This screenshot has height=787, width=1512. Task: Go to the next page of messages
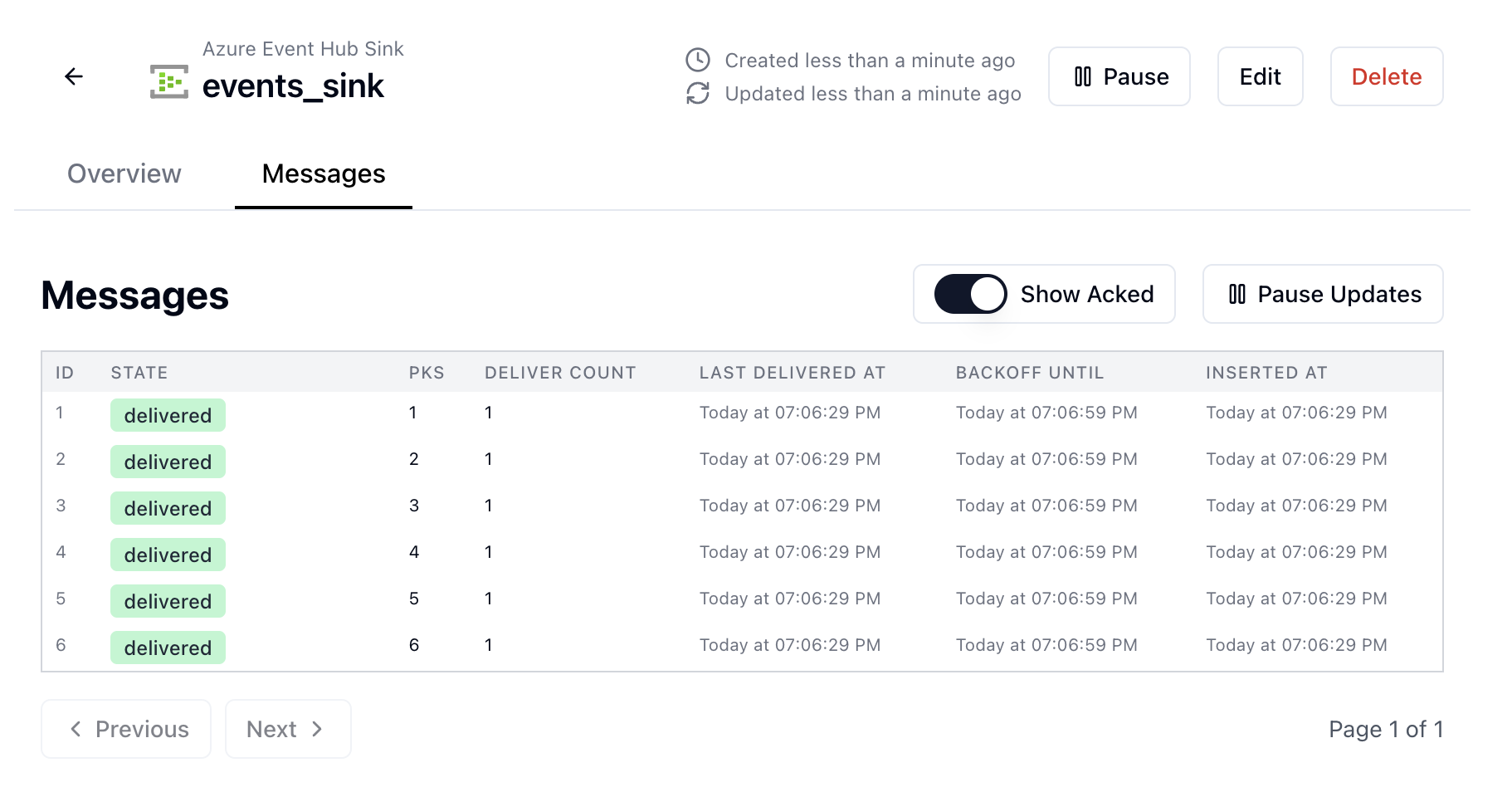click(288, 729)
